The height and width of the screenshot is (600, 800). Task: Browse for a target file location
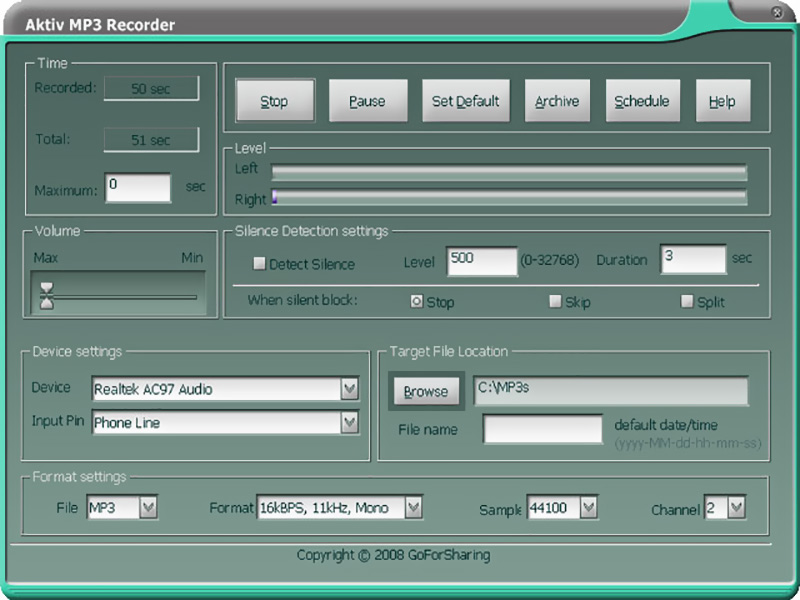pyautogui.click(x=425, y=391)
